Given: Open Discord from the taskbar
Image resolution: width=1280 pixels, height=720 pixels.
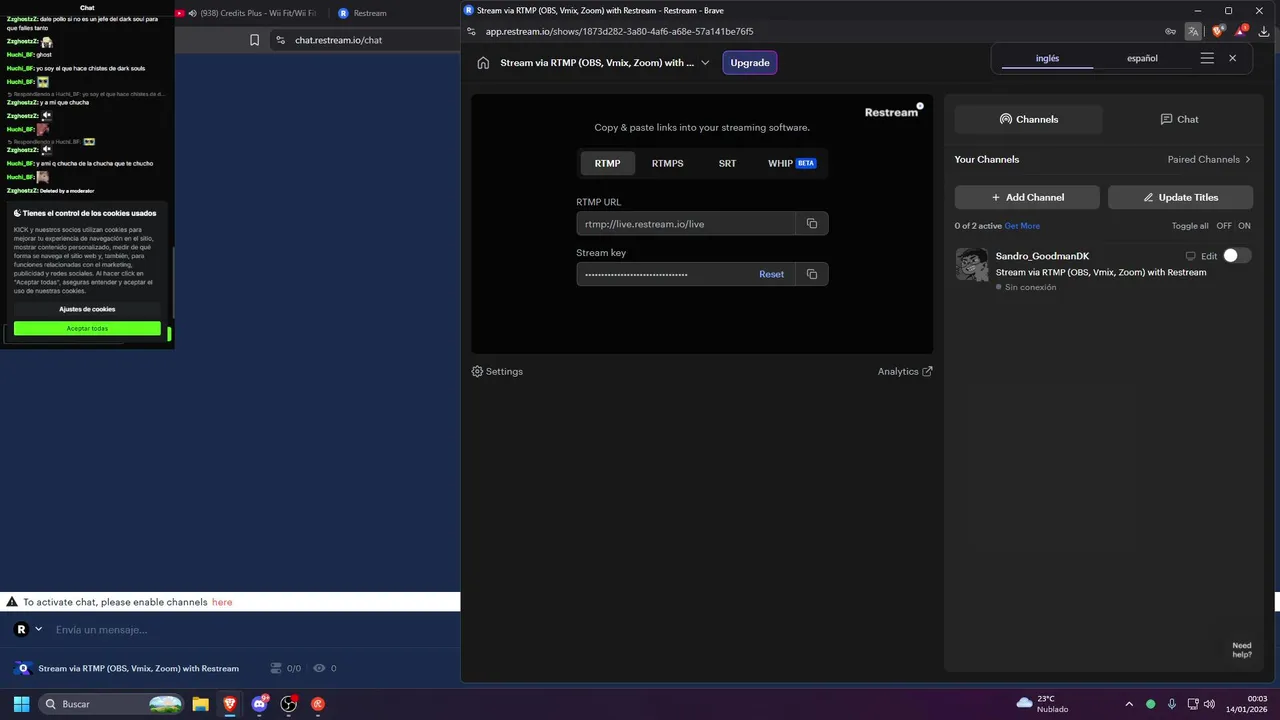Looking at the screenshot, I should pyautogui.click(x=260, y=704).
